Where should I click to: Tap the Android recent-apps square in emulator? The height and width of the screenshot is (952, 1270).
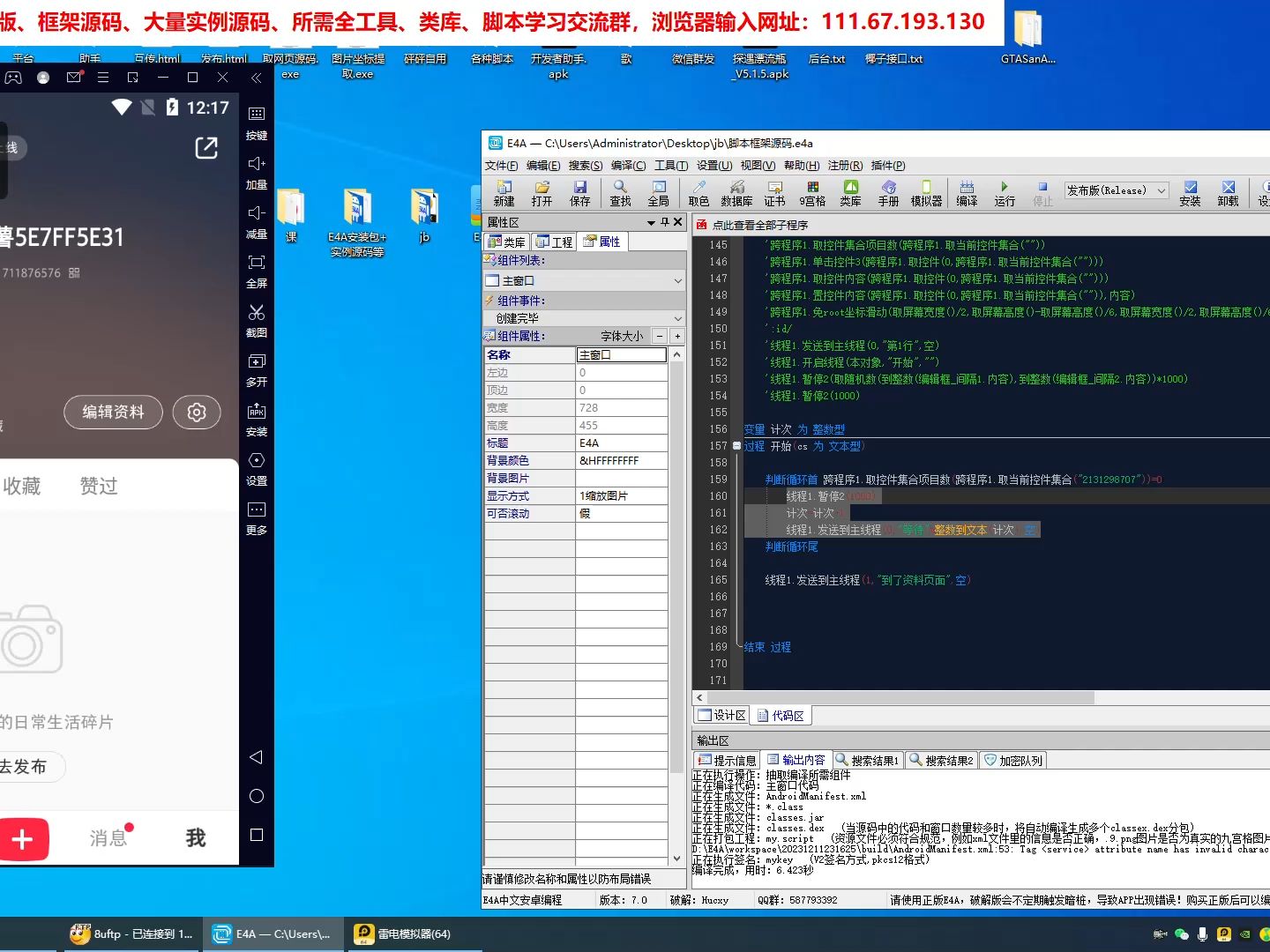pos(257,835)
